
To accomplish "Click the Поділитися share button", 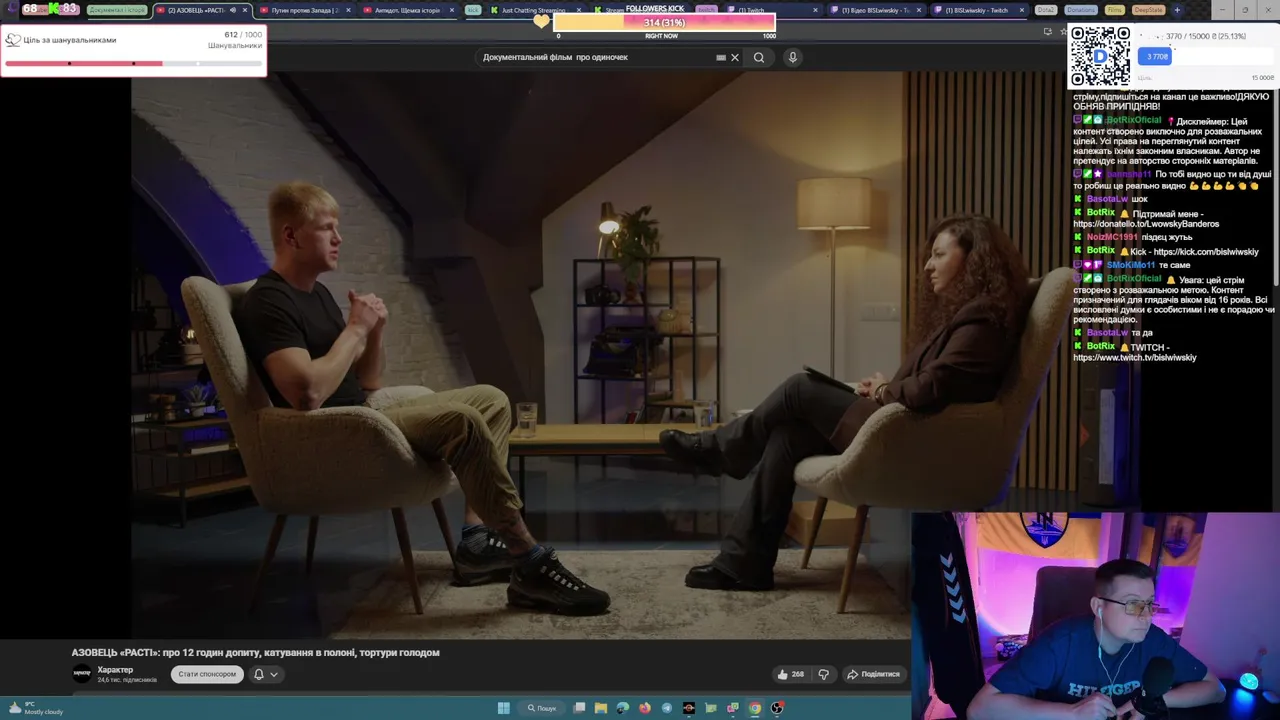I will click(873, 674).
